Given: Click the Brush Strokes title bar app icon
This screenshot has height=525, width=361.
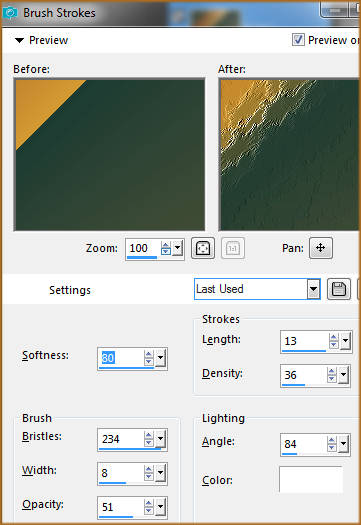Looking at the screenshot, I should click(x=10, y=13).
